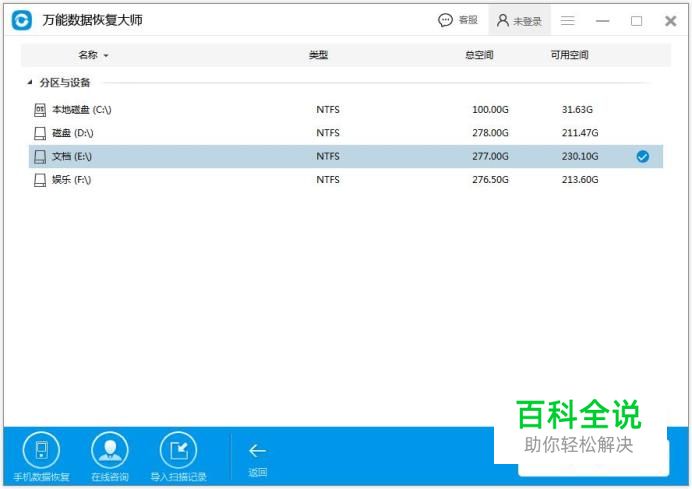
Task: Click 31.63G free space value
Action: click(x=577, y=109)
